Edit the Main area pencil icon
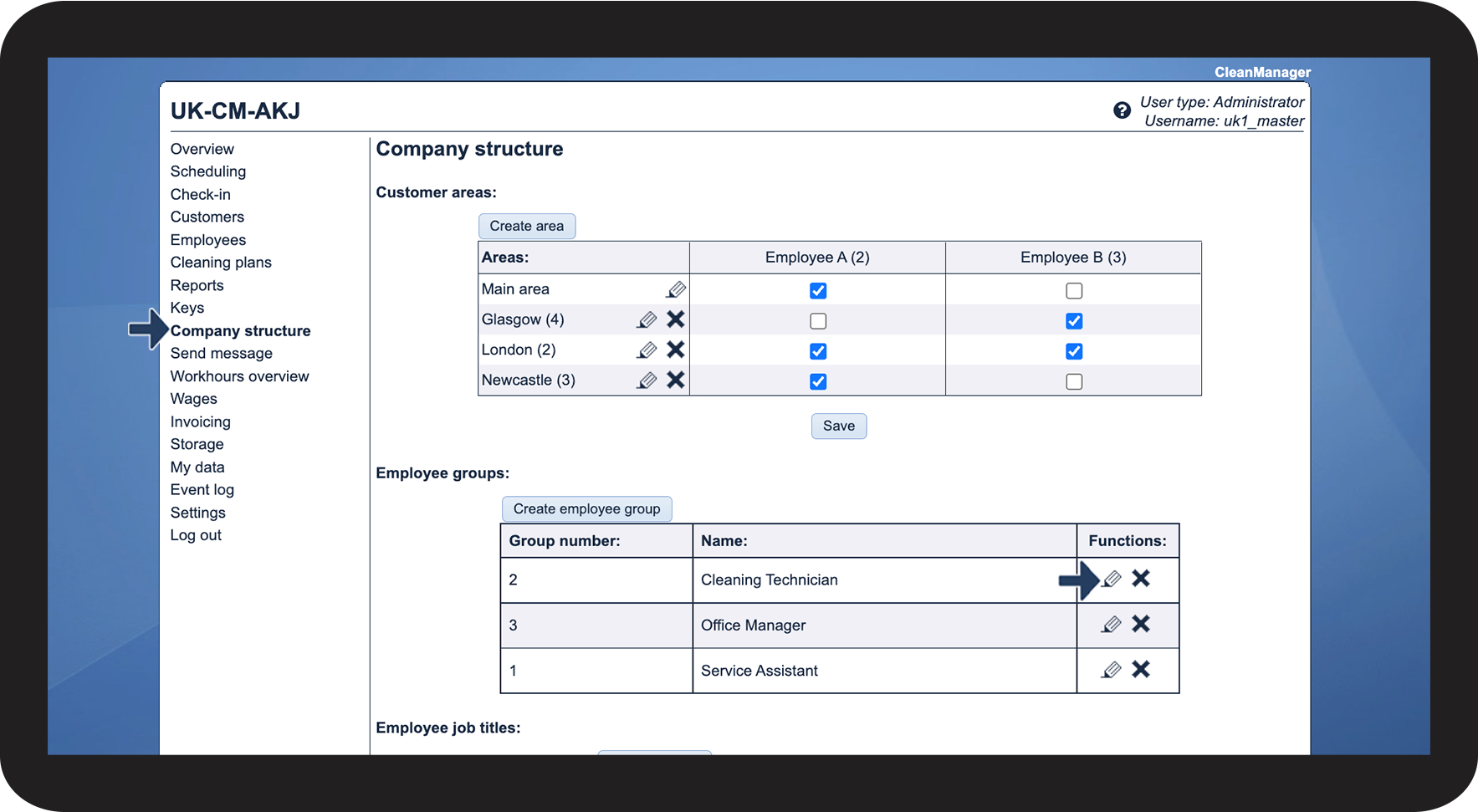Viewport: 1478px width, 812px height. point(676,289)
